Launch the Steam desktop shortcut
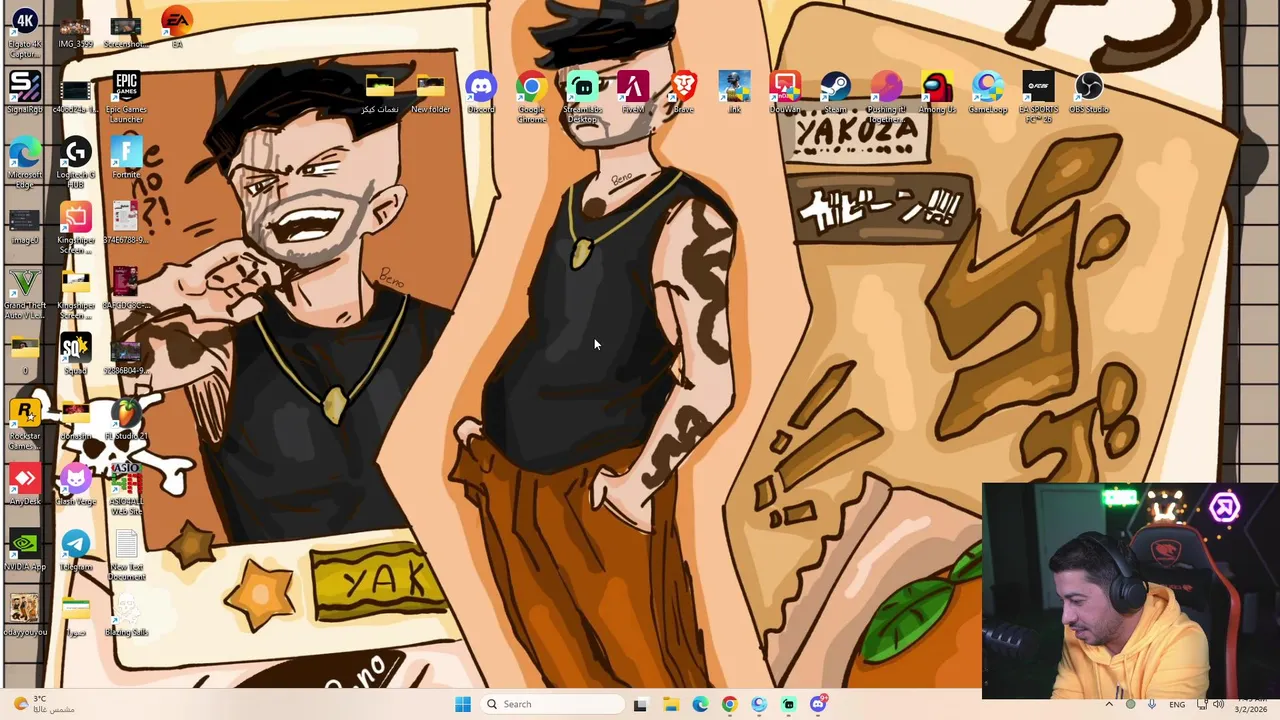 [x=835, y=93]
